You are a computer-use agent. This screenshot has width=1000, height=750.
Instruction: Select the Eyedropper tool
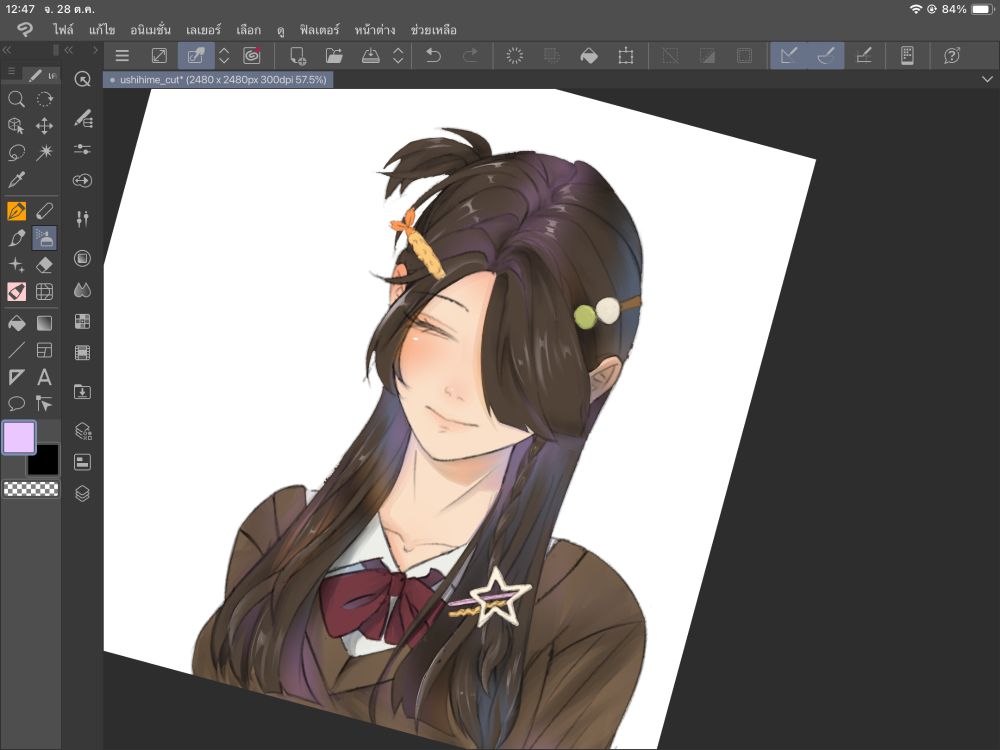[17, 179]
